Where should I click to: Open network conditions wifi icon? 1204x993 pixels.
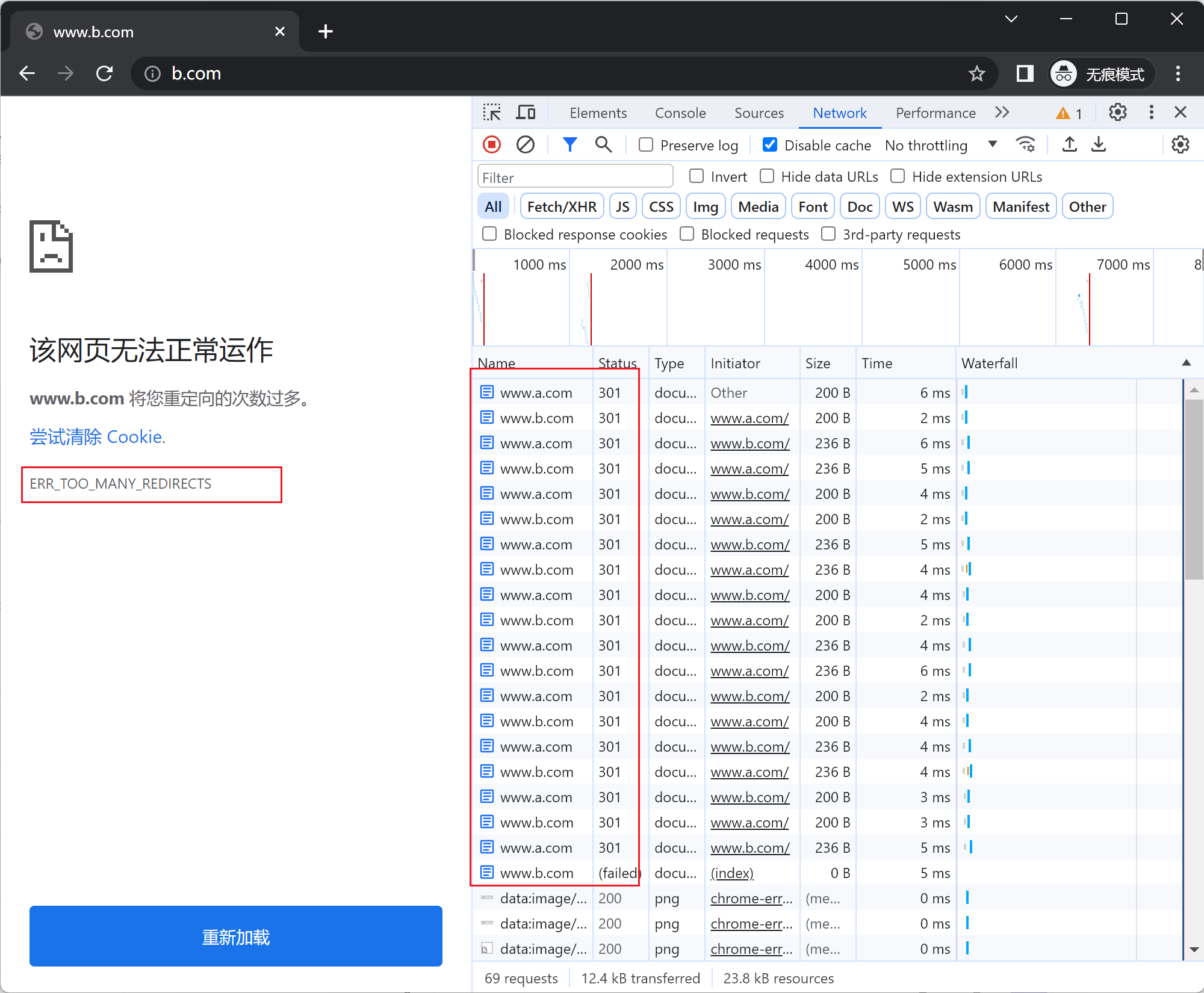pyautogui.click(x=1025, y=144)
